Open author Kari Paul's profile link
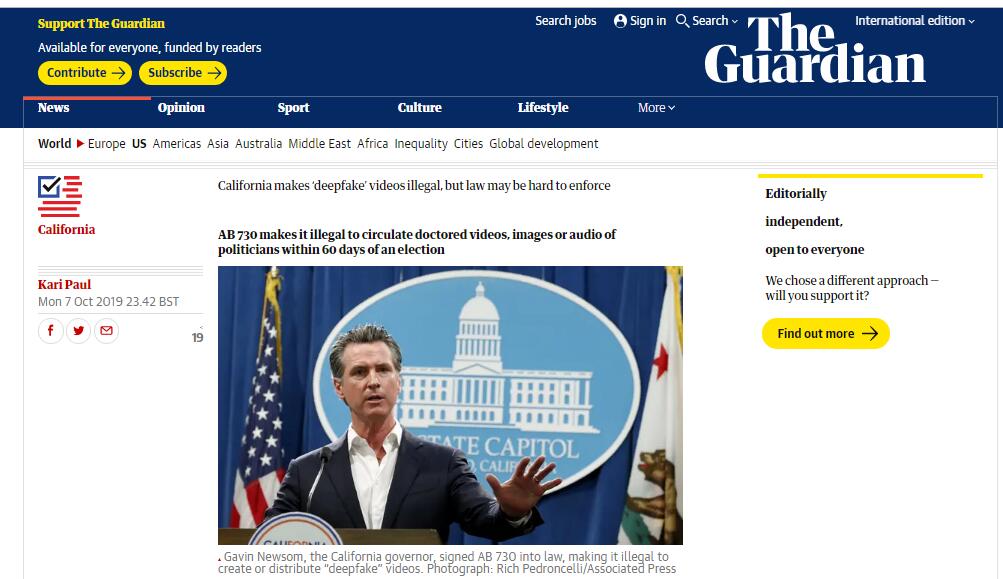This screenshot has height=579, width=1003. click(64, 285)
